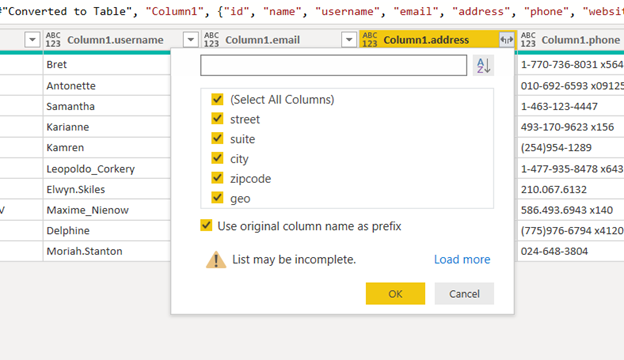Click the 'Antonette' username cell
This screenshot has width=624, height=360.
tap(107, 86)
